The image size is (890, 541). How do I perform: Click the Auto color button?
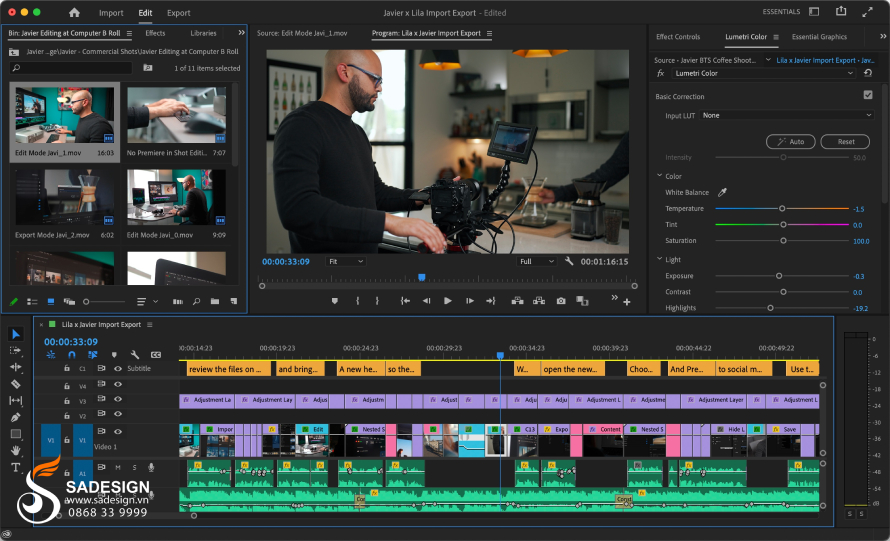[x=791, y=141]
